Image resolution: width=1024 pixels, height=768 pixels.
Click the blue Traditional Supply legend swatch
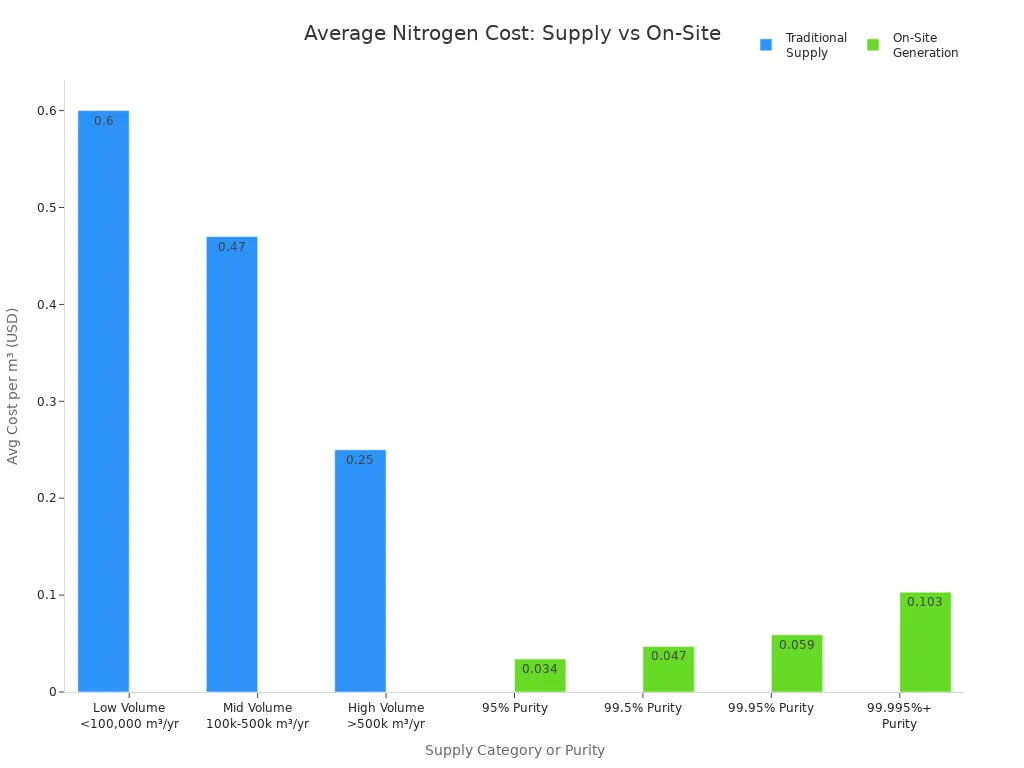(x=764, y=44)
